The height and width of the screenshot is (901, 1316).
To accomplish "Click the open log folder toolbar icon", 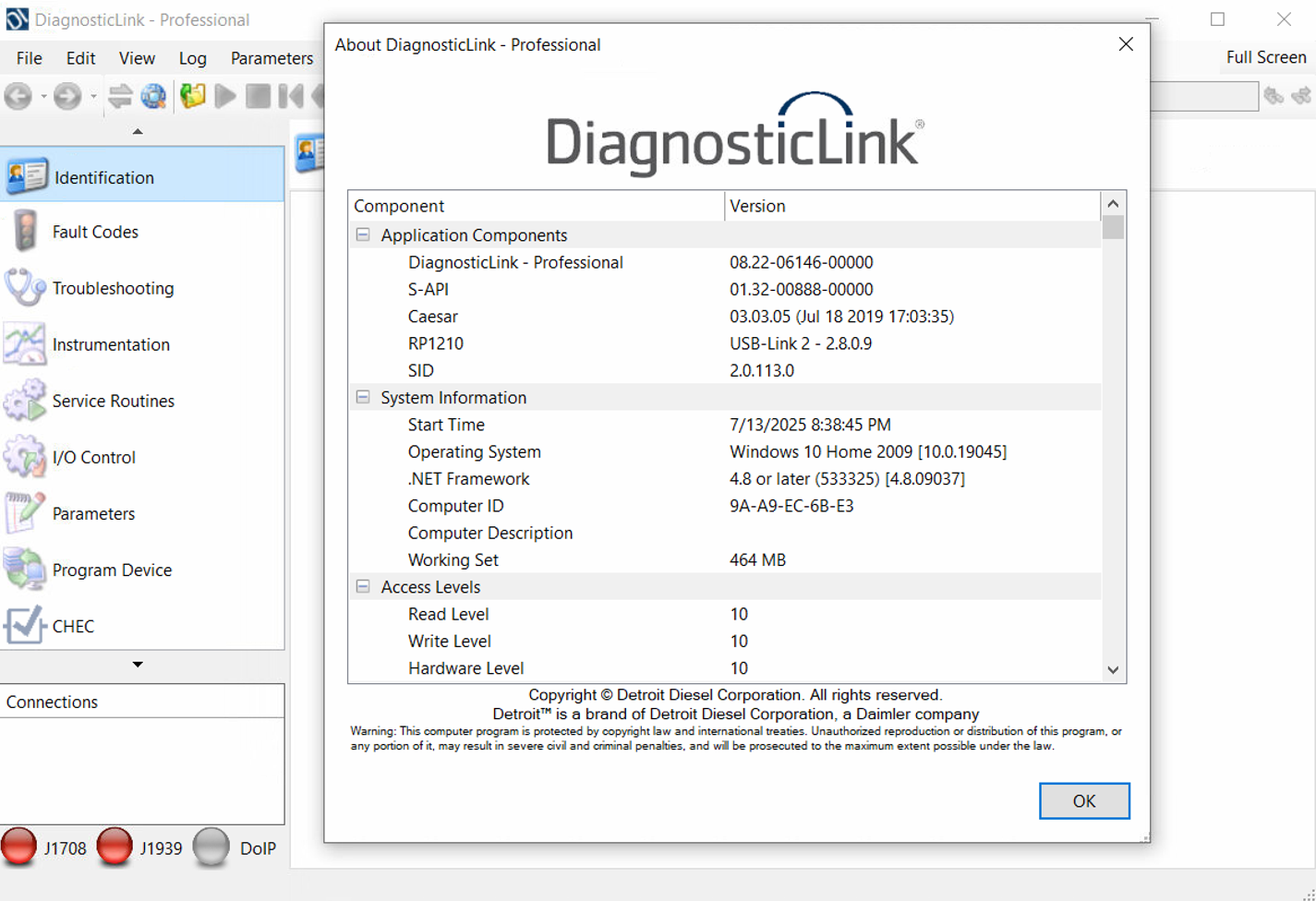I will pos(192,96).
